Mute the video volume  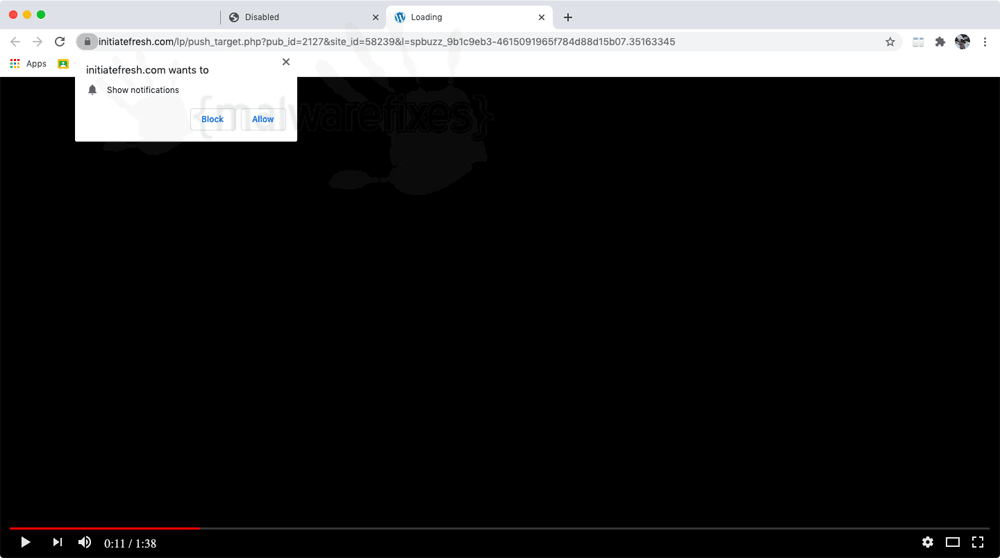(84, 542)
